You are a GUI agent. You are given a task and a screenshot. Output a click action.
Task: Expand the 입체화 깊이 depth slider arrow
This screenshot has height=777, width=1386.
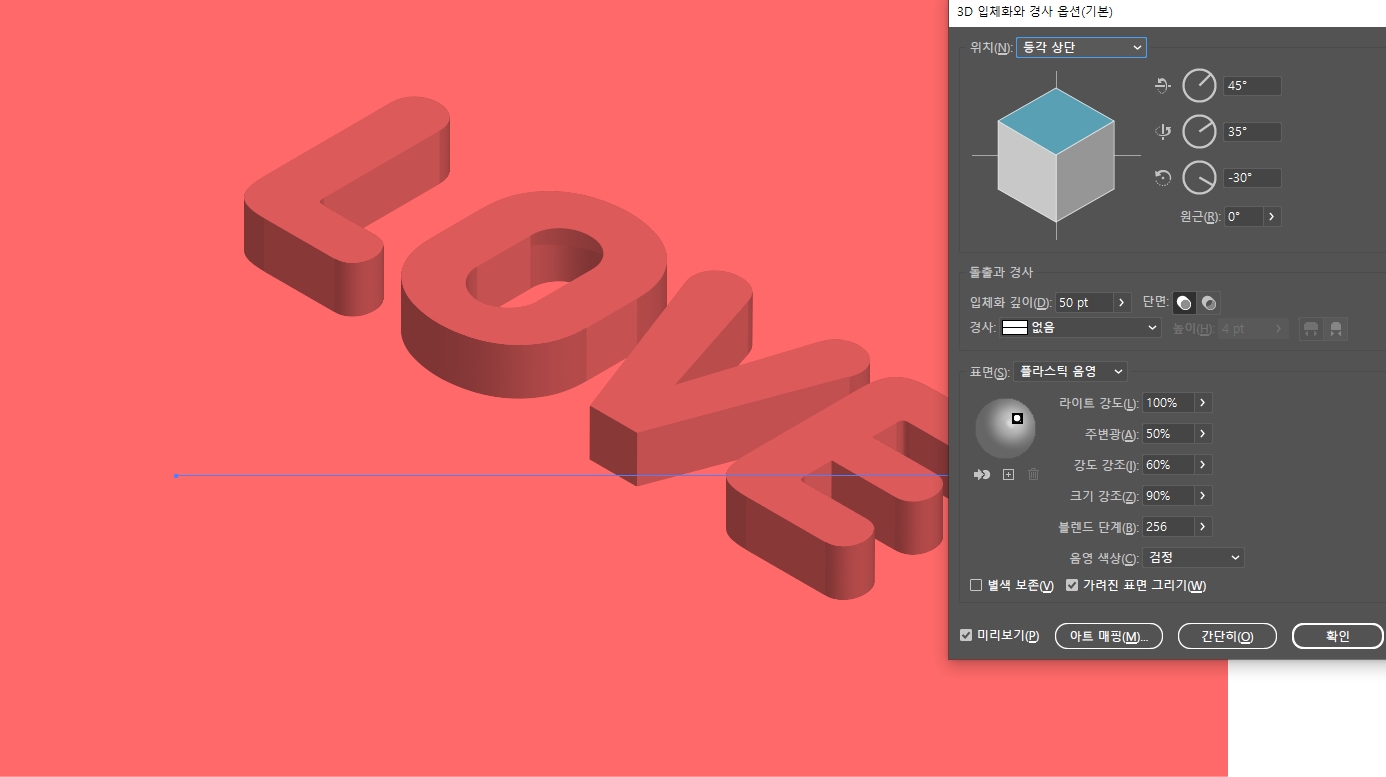(x=1122, y=302)
